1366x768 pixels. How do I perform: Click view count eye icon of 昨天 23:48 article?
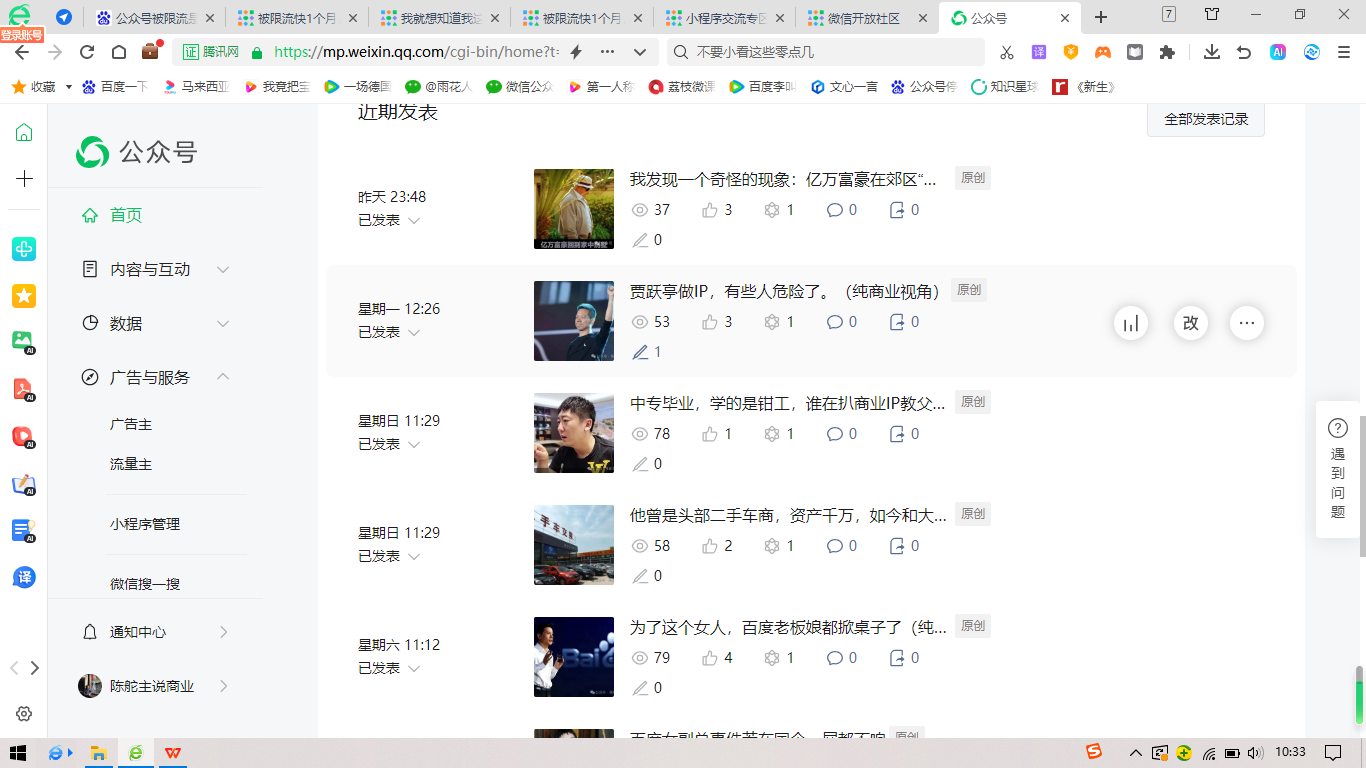pyautogui.click(x=641, y=210)
